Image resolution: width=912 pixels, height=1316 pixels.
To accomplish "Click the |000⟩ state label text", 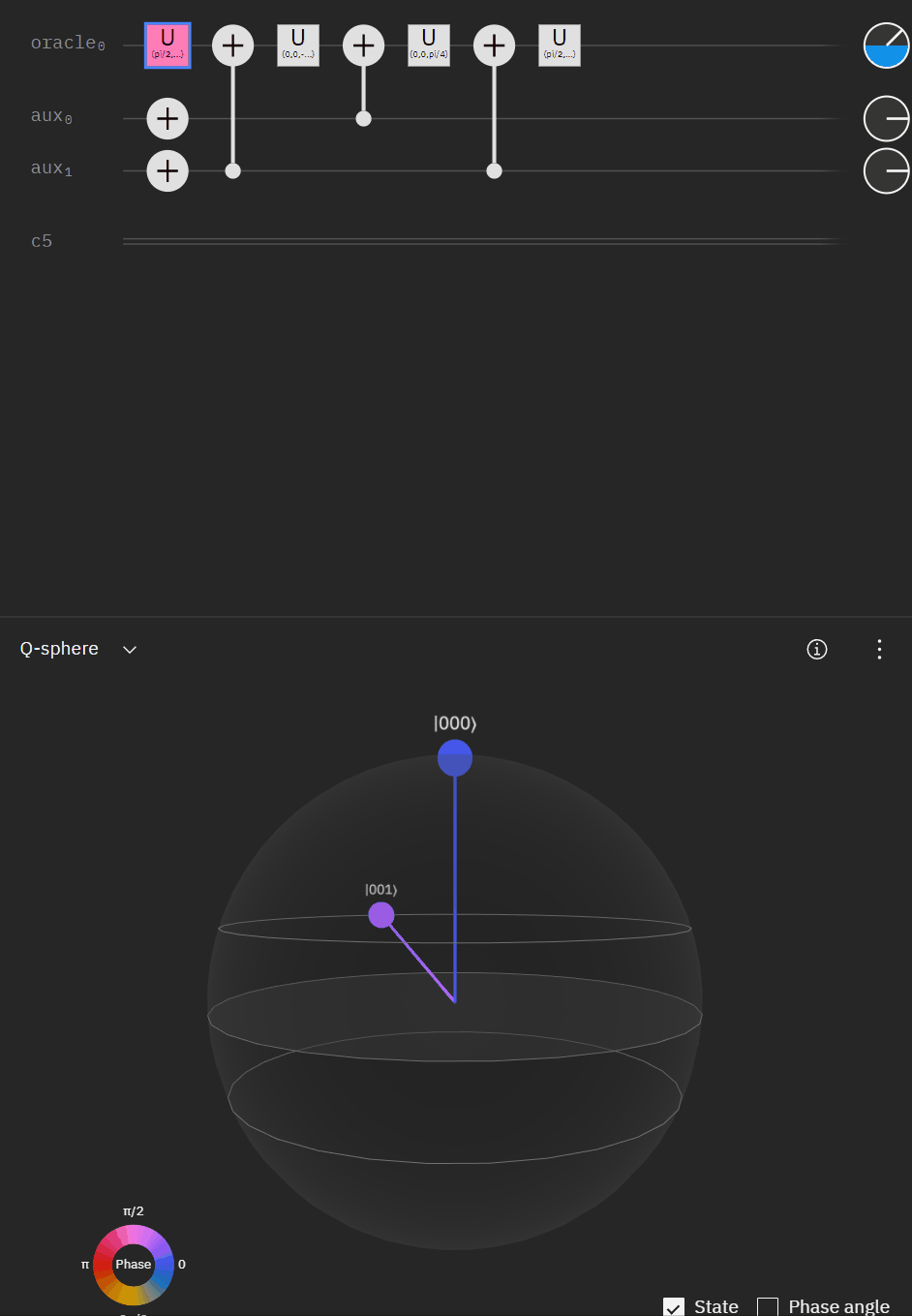I will tap(455, 723).
